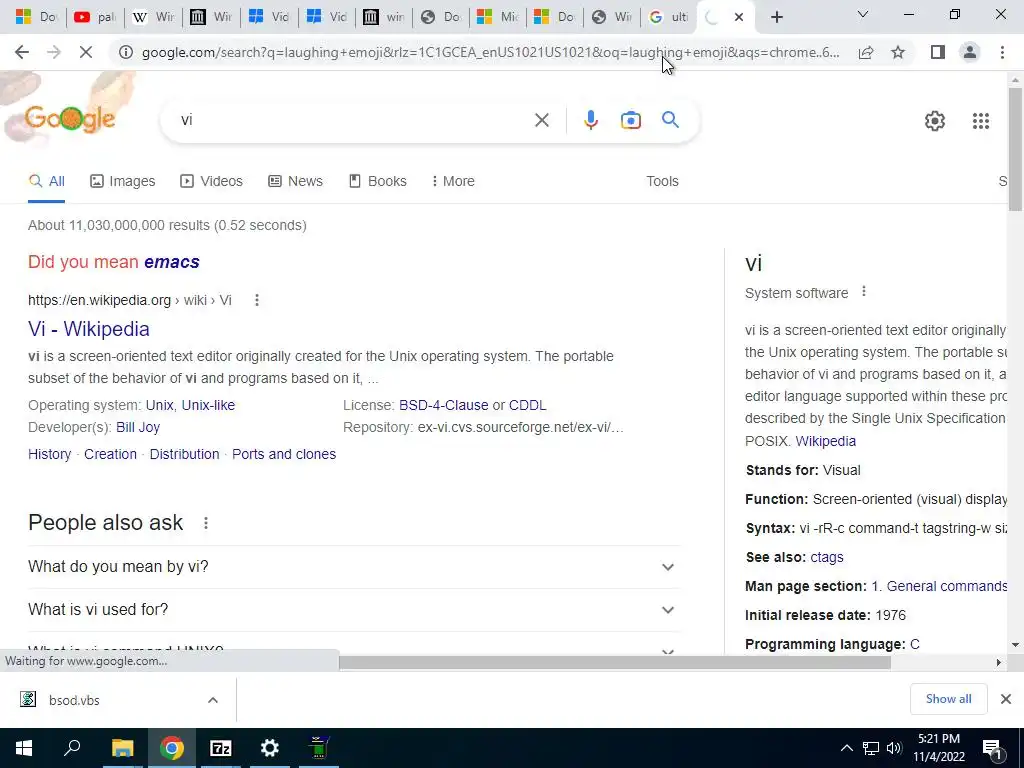Open search Tools
Screen dimensions: 1024x768
coord(662,182)
